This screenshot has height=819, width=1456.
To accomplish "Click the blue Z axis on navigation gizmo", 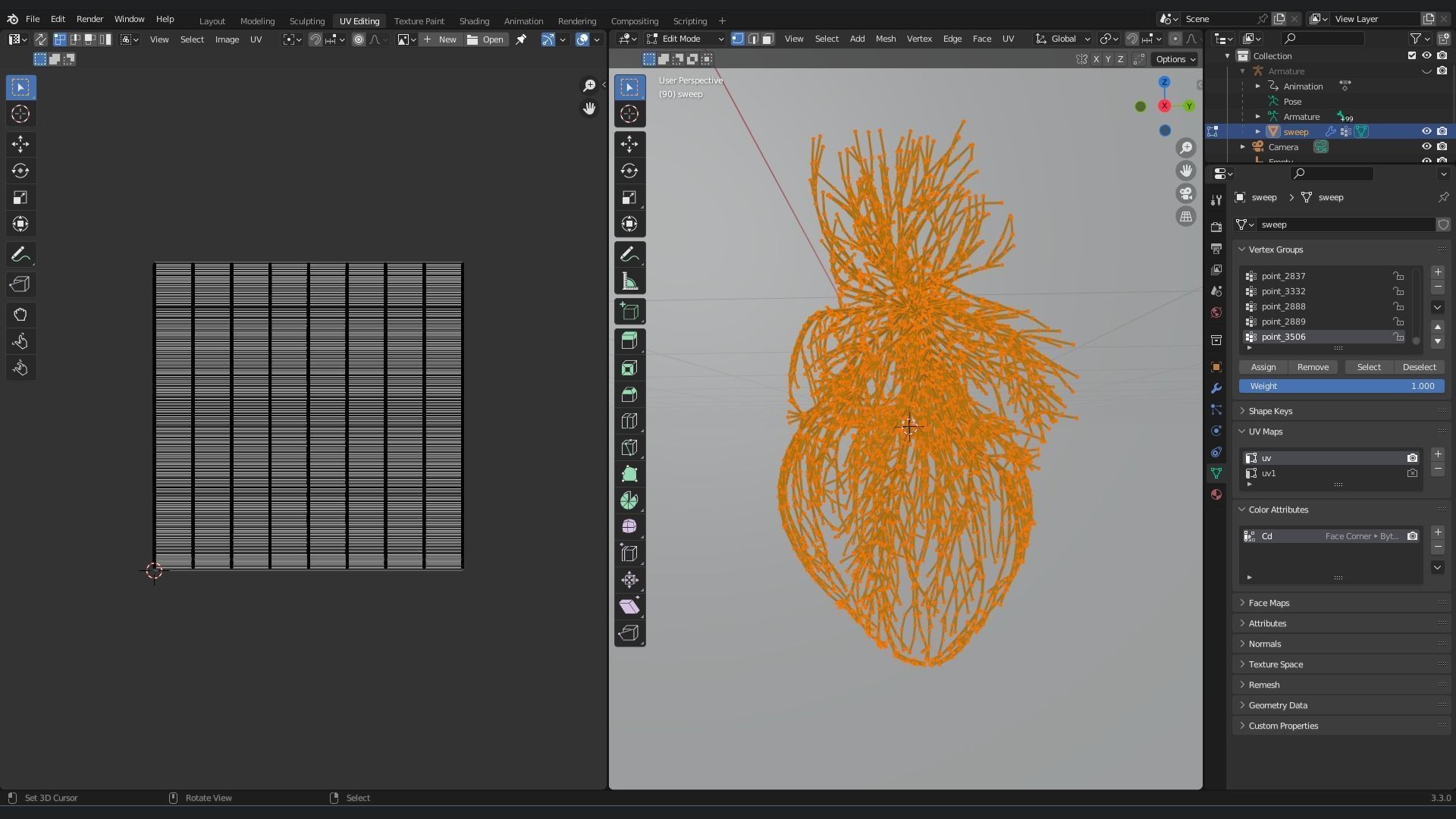I will (x=1164, y=82).
